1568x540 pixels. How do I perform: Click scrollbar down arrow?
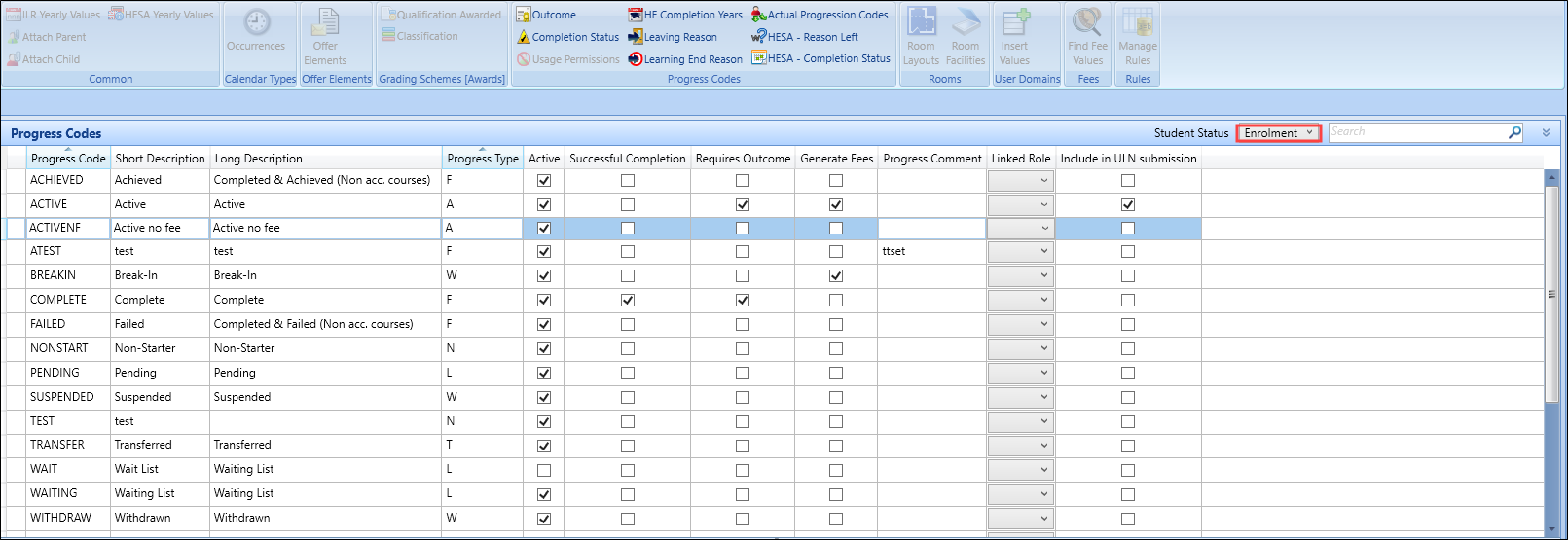point(1550,529)
